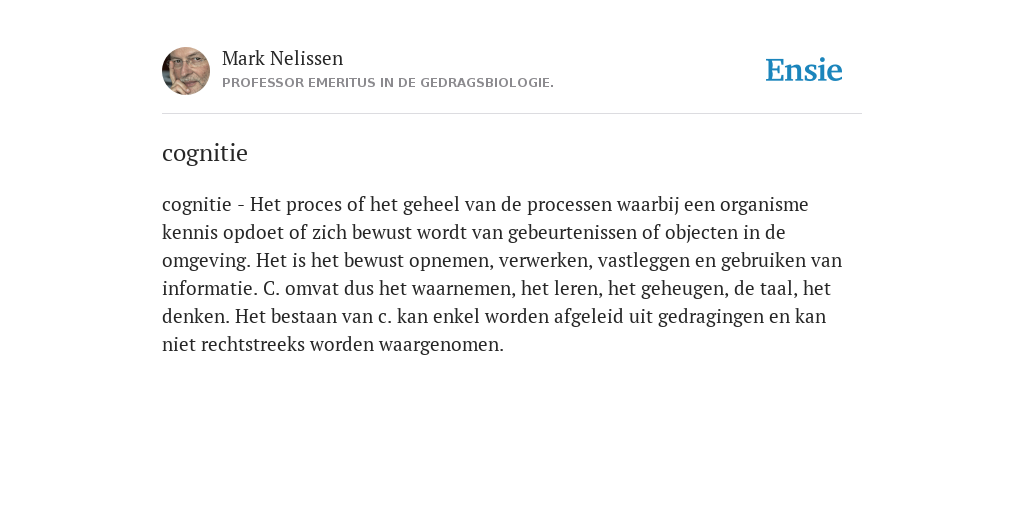This screenshot has width=1024, height=512.
Task: Click the 'cognitie' heading title
Action: click(205, 153)
